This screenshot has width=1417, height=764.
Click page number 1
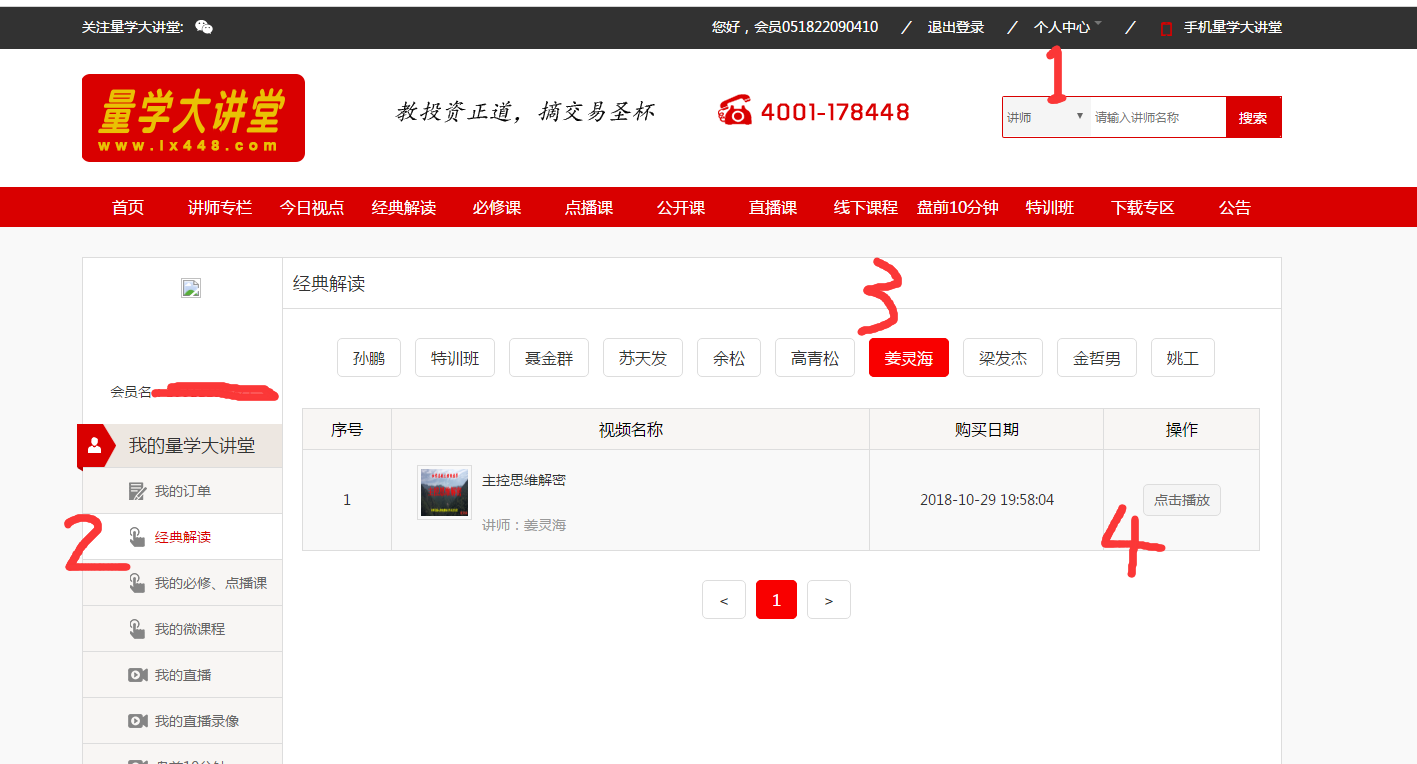777,600
